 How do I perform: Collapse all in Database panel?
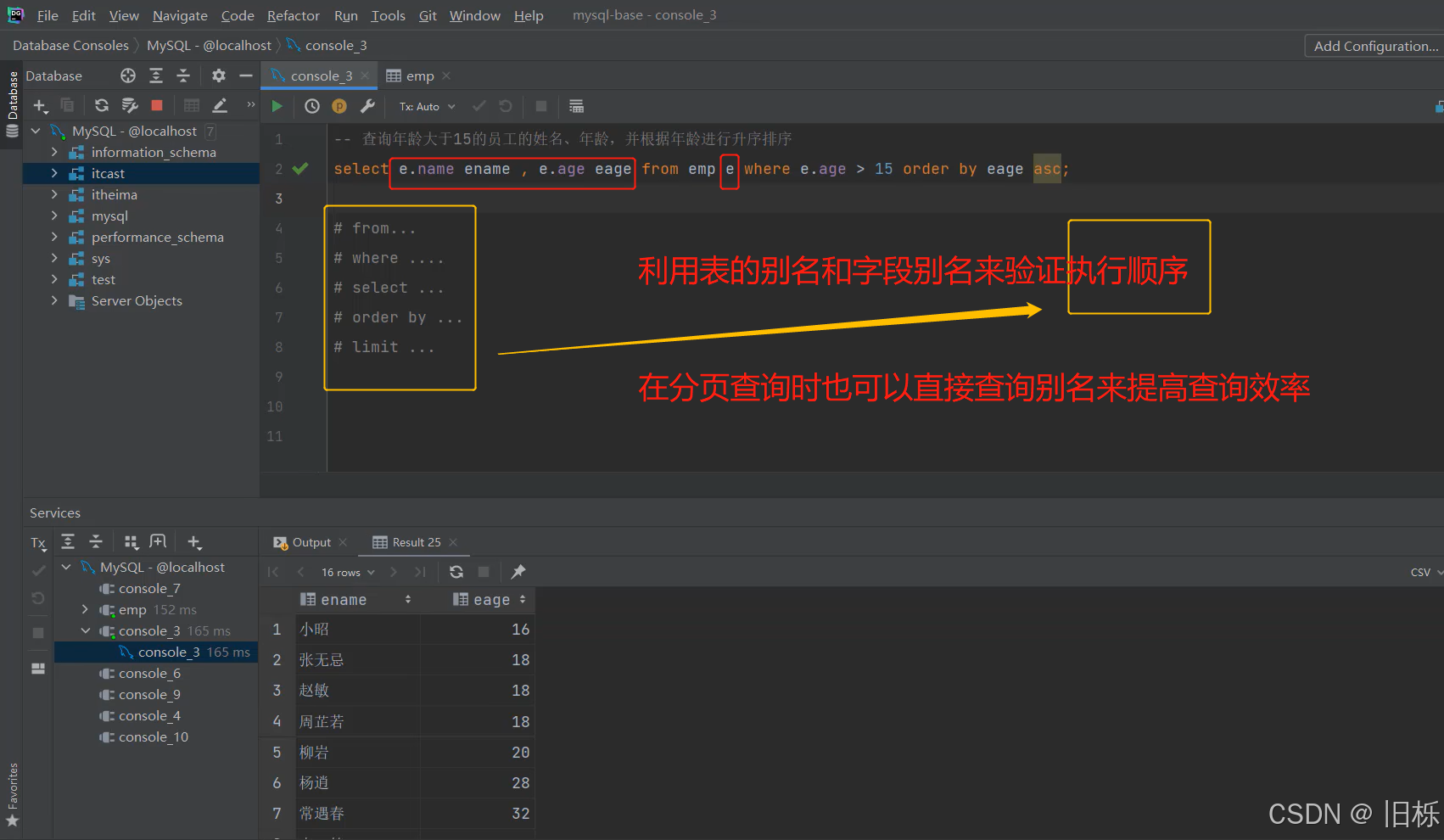pyautogui.click(x=183, y=76)
